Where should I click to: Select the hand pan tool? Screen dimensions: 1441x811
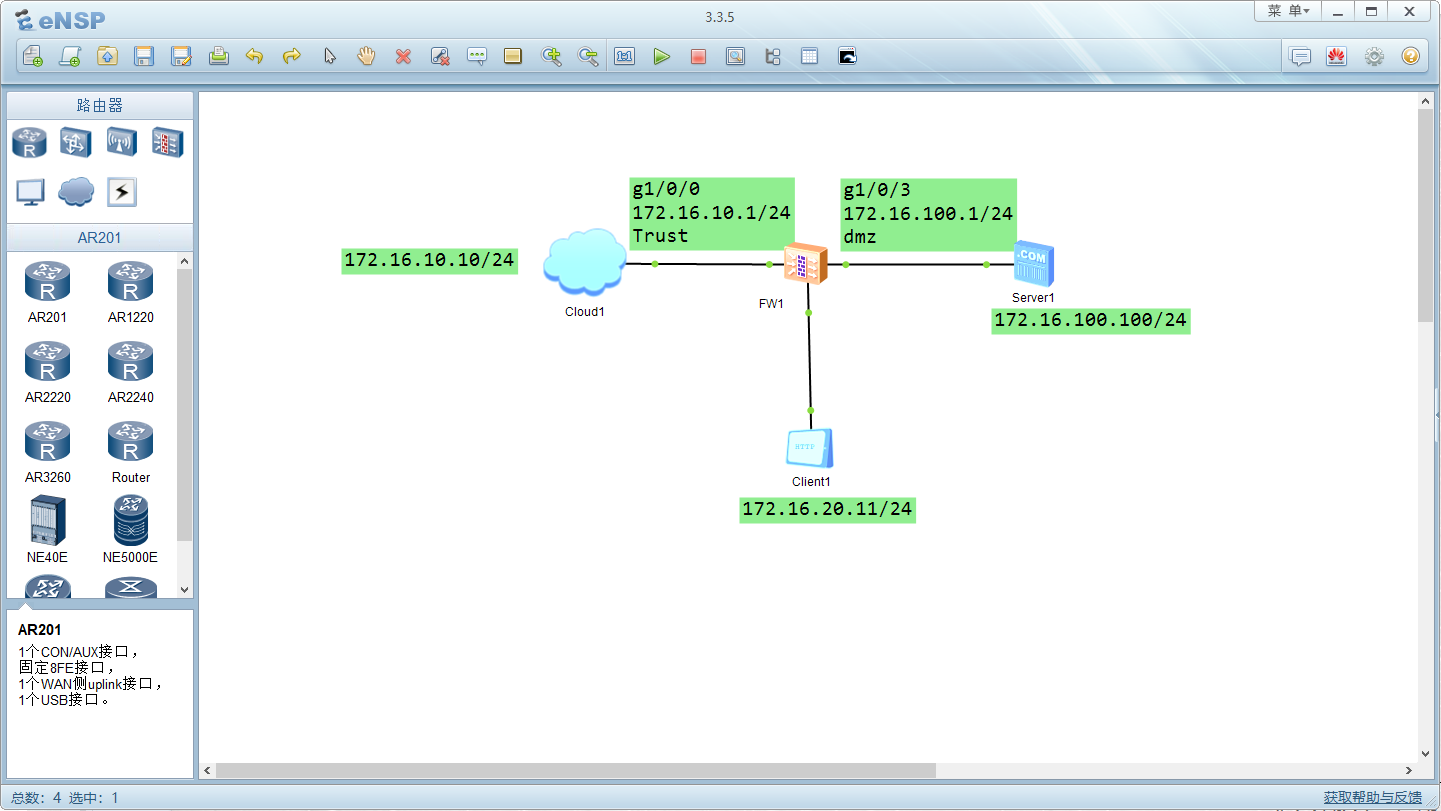click(x=366, y=56)
